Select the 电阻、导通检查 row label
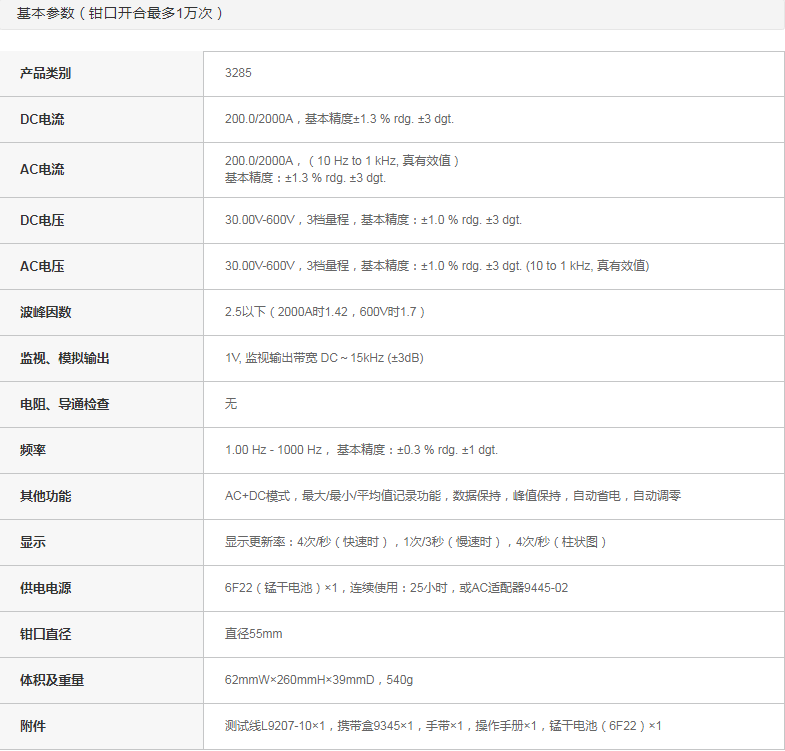The image size is (785, 751). click(65, 405)
